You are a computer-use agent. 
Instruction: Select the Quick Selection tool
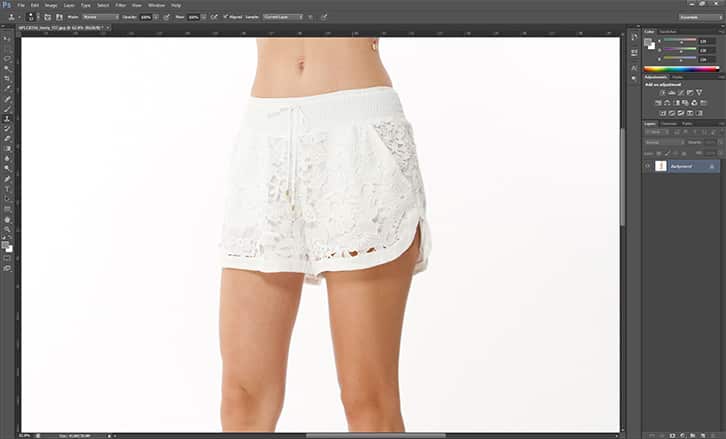tap(8, 68)
